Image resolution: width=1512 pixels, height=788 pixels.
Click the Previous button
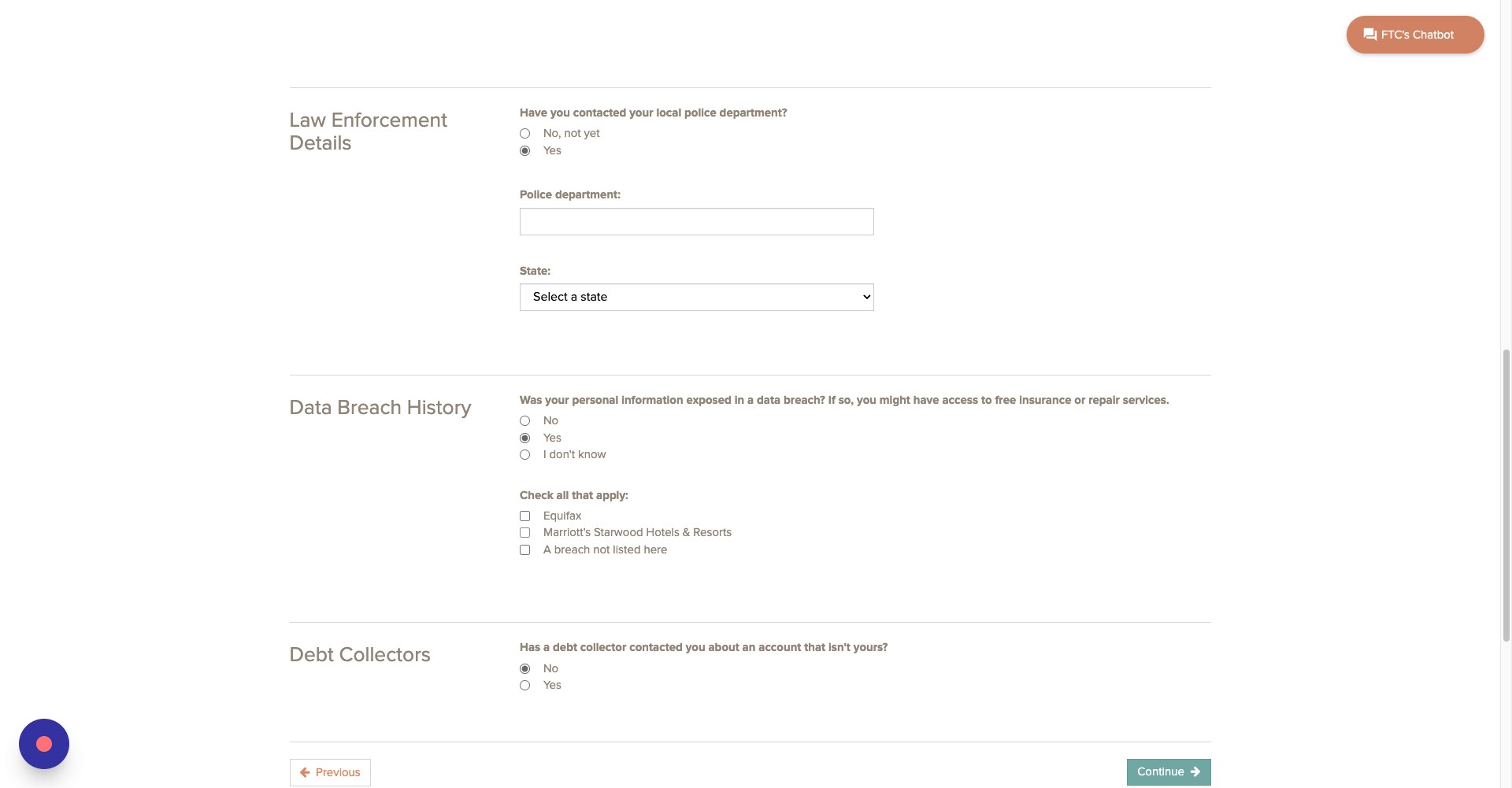click(x=331, y=772)
